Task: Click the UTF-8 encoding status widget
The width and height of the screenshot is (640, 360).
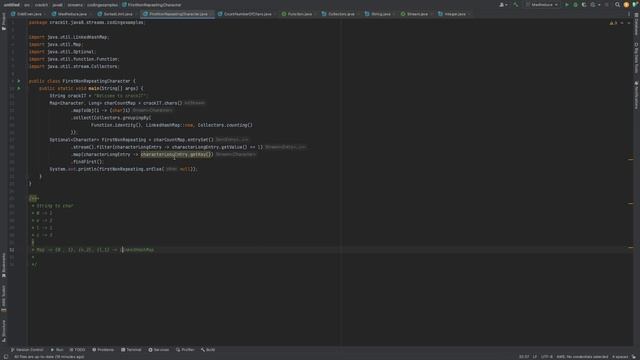Action: pos(547,357)
